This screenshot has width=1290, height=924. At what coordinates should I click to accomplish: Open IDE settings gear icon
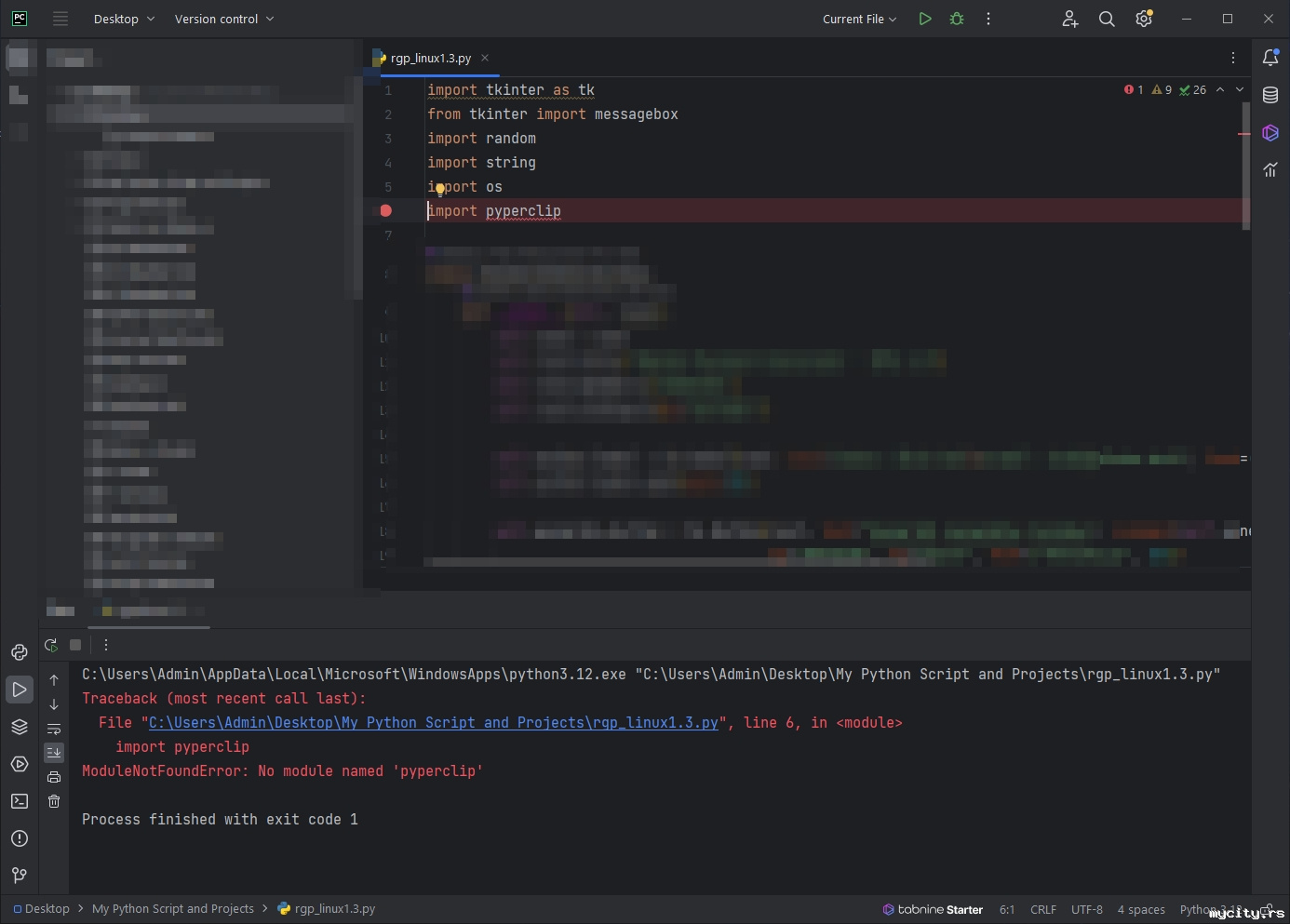point(1144,19)
